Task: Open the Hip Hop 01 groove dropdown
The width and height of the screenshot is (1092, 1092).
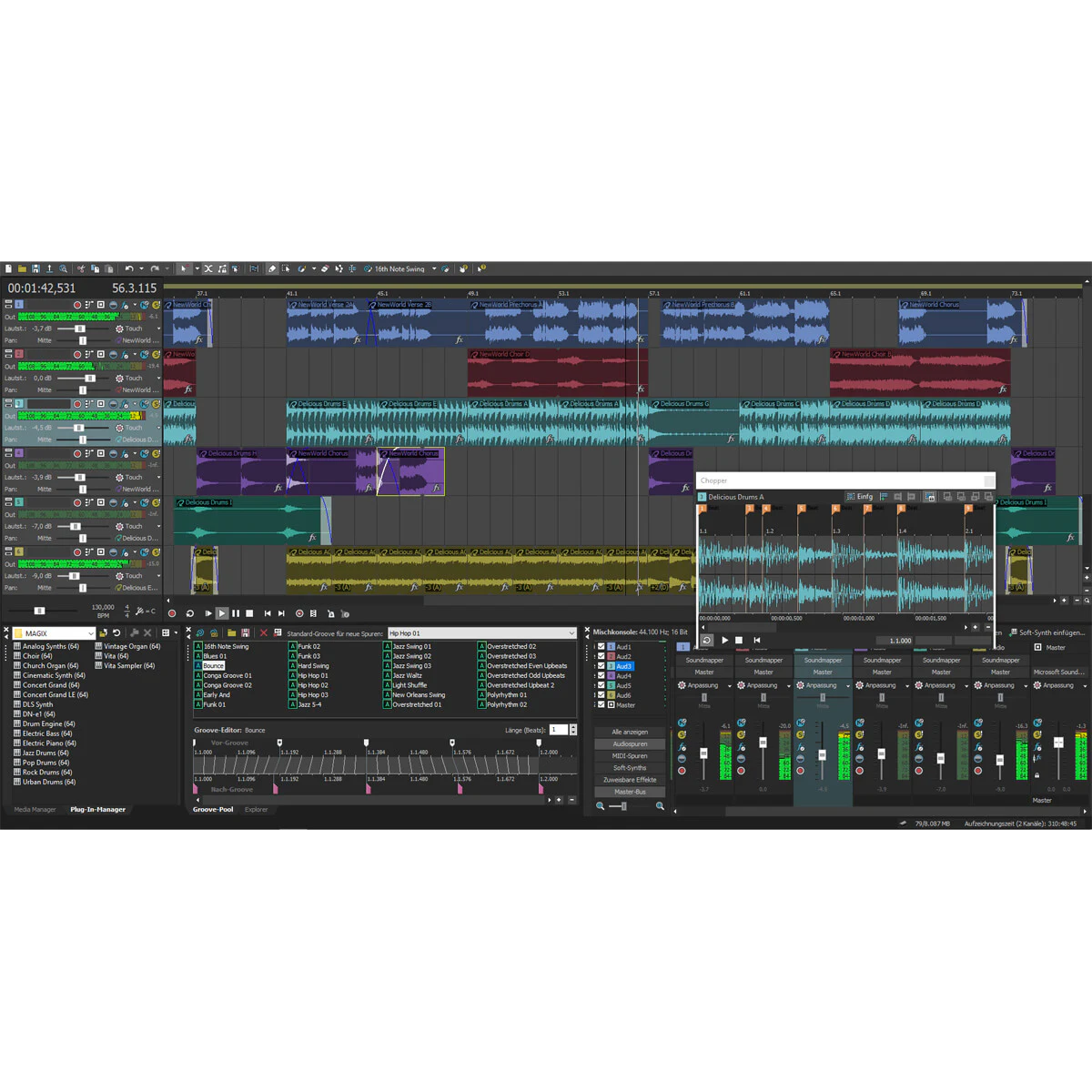Action: [x=571, y=632]
